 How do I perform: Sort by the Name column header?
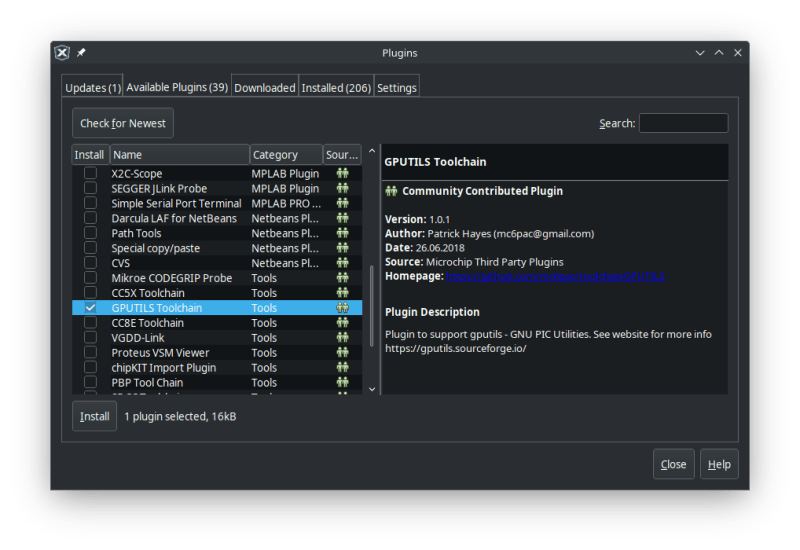tap(180, 155)
